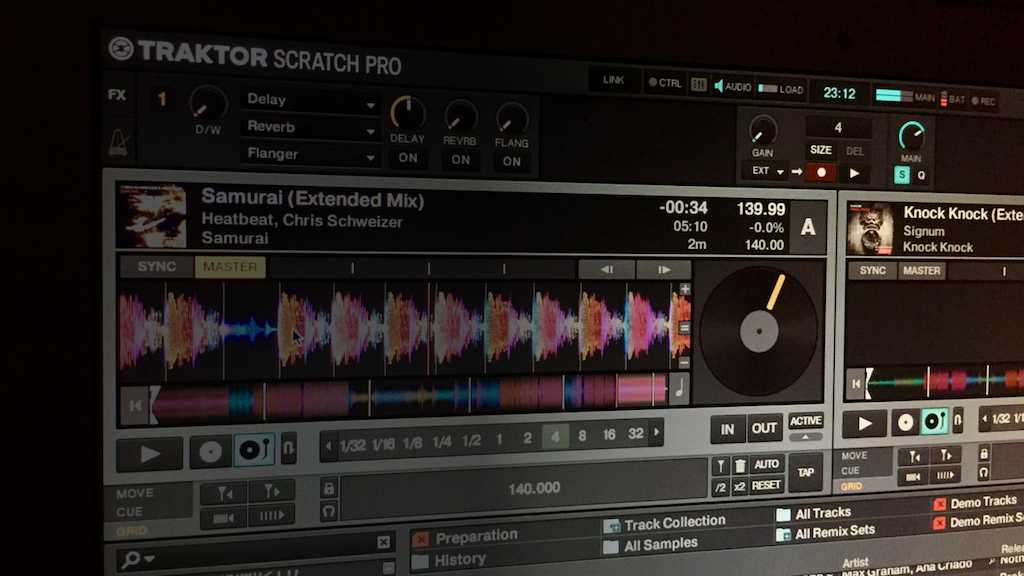
Task: Toggle MASTER on deck B
Action: tap(921, 270)
